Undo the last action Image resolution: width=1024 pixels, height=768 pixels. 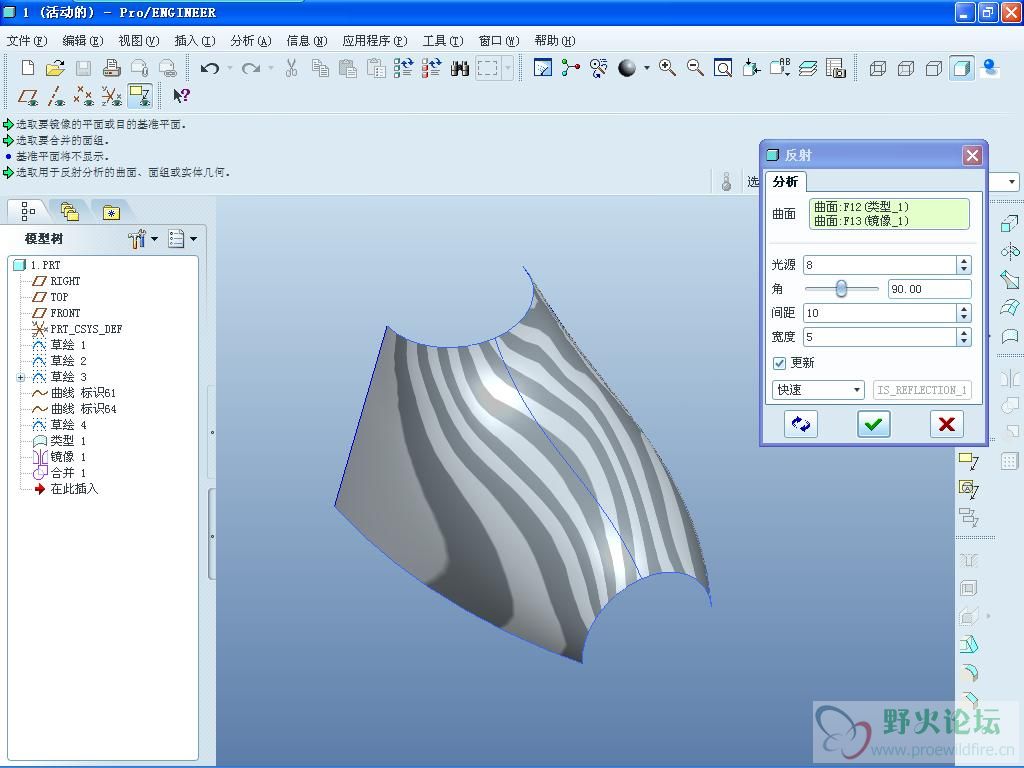point(210,68)
